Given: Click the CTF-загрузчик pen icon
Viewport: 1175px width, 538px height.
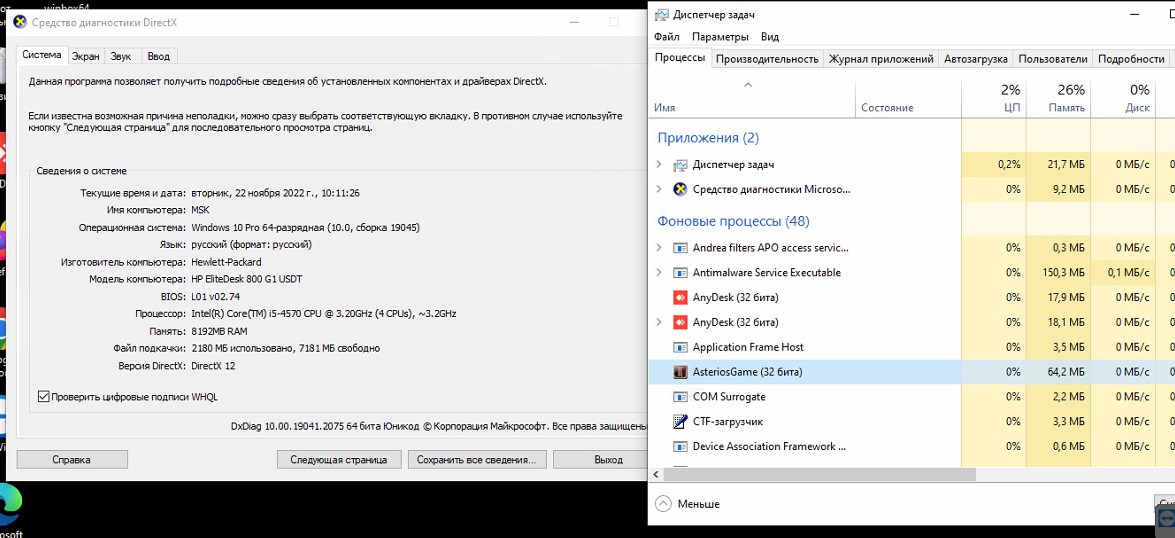Looking at the screenshot, I should tap(680, 421).
